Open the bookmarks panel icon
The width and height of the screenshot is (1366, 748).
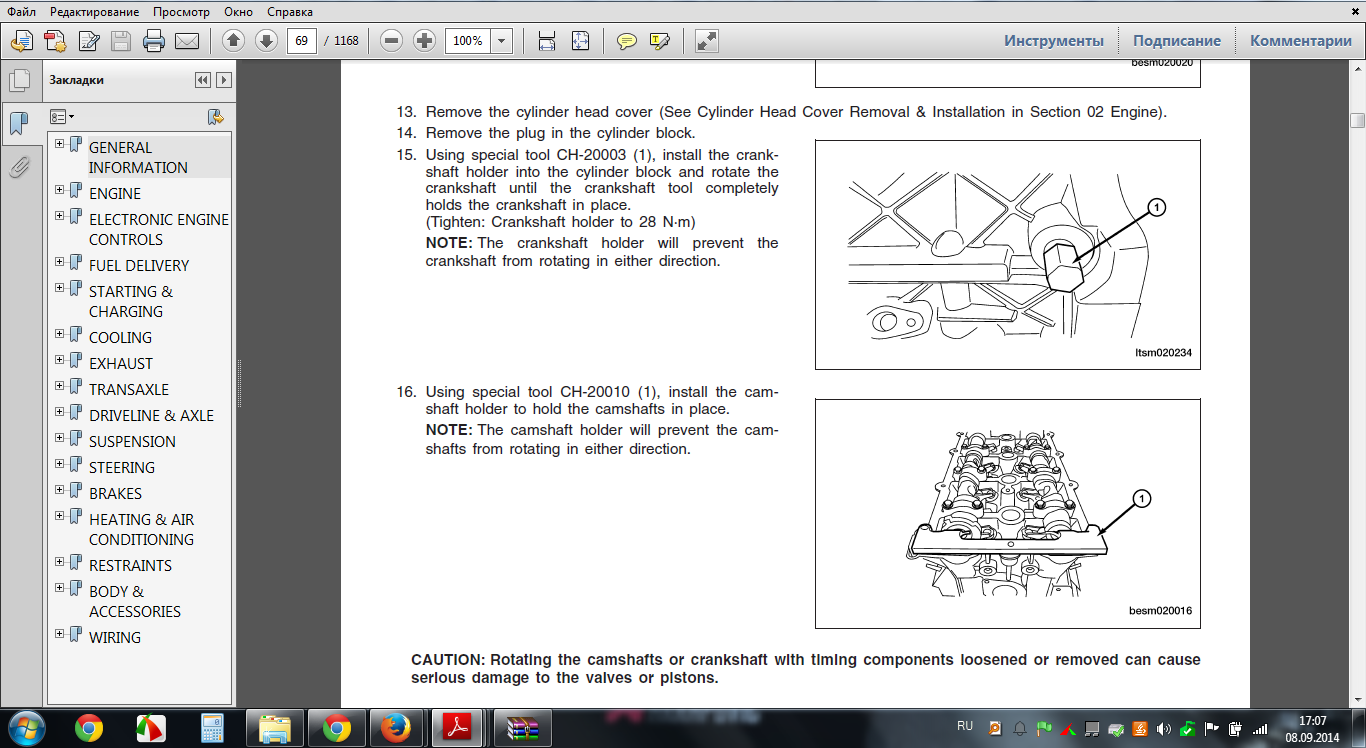(x=19, y=124)
